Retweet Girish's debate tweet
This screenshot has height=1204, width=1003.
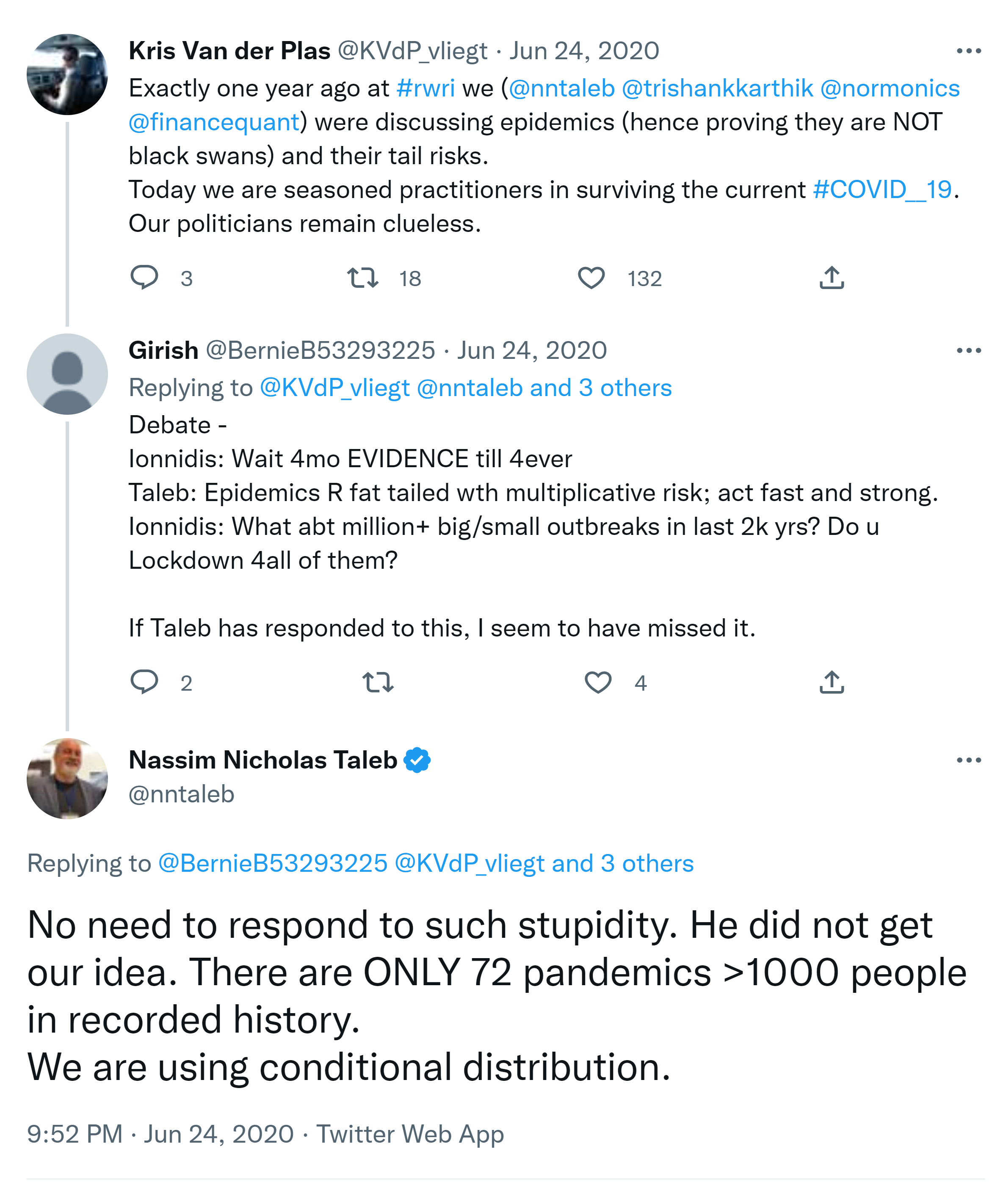[x=378, y=682]
